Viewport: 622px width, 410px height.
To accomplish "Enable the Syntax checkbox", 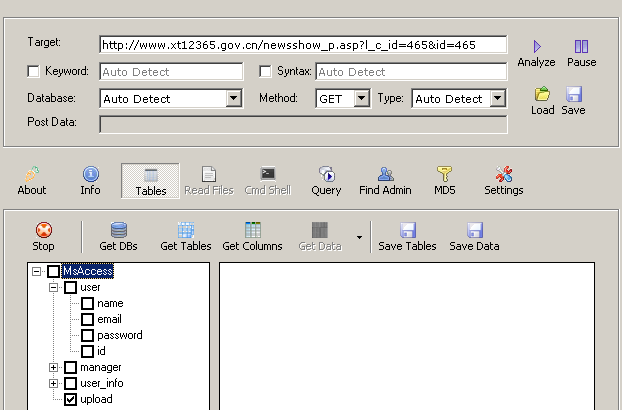I will pos(265,71).
